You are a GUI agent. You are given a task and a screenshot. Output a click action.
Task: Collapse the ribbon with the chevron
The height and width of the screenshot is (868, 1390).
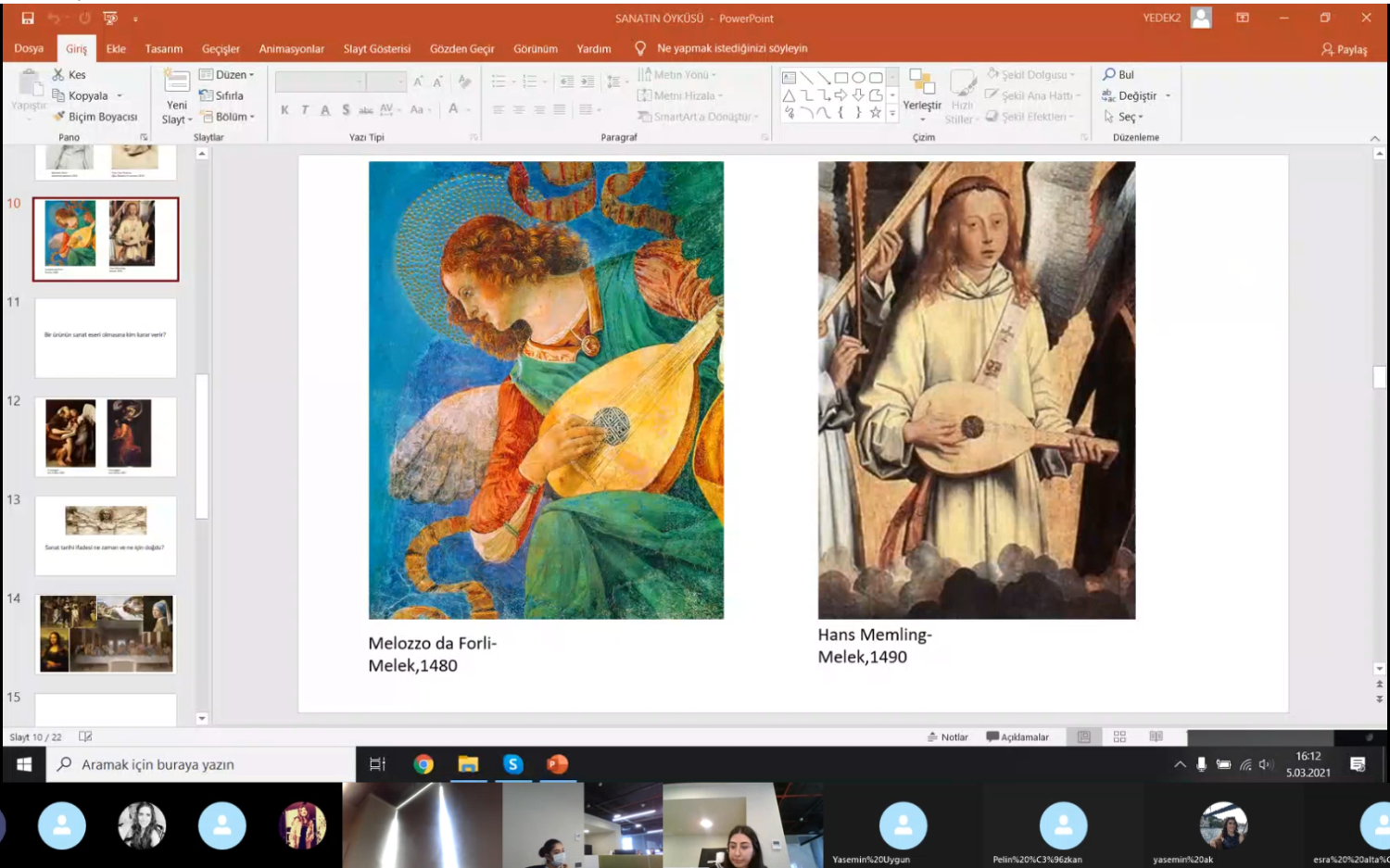pos(1374,138)
